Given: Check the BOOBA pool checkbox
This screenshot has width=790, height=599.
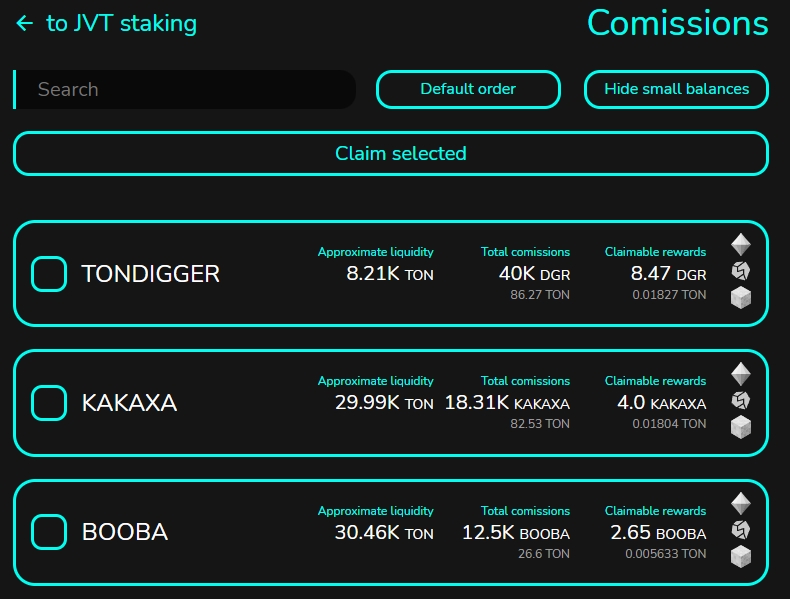Looking at the screenshot, I should 49,532.
